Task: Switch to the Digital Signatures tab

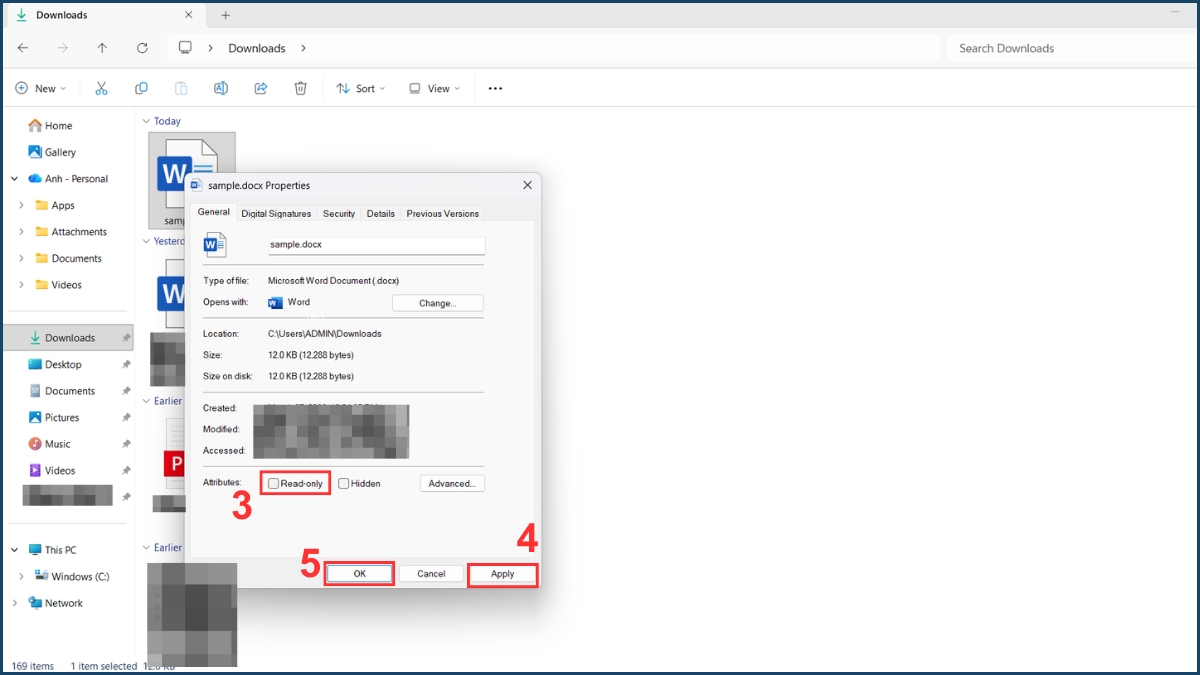Action: tap(276, 213)
